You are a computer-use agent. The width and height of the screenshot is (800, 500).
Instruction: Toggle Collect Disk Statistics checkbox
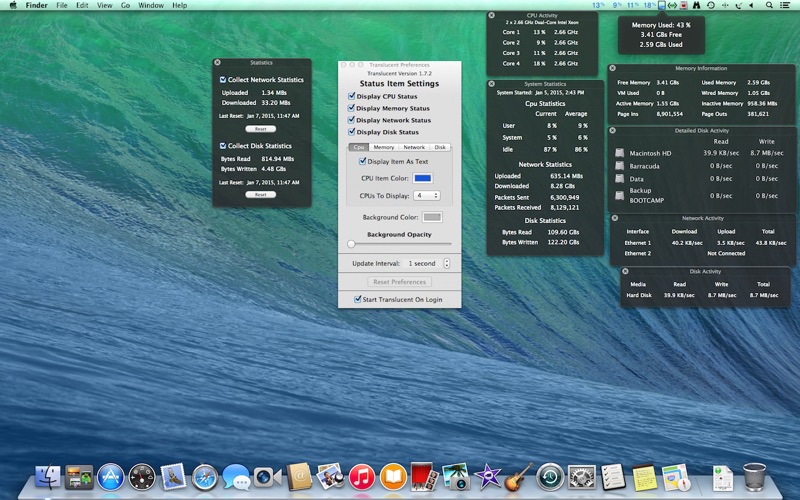(x=223, y=145)
